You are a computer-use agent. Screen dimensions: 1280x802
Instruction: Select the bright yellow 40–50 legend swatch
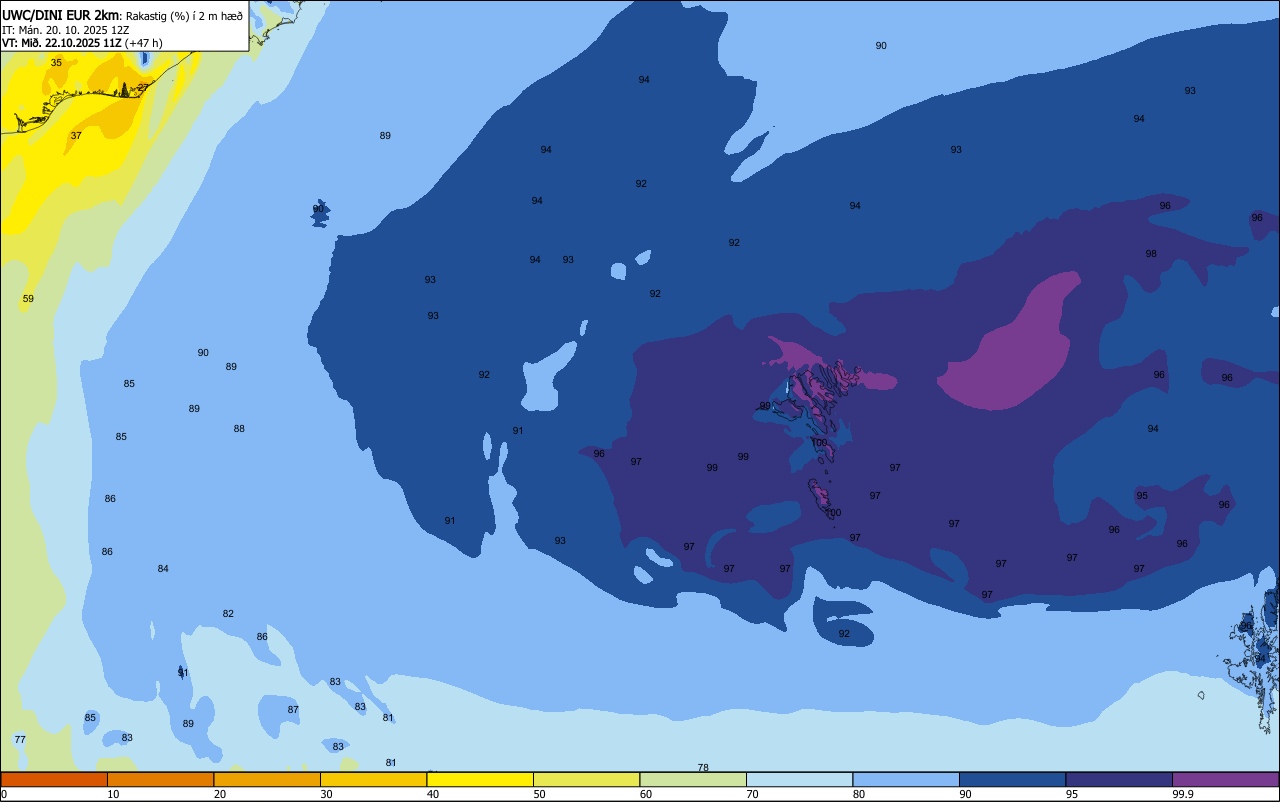coord(480,779)
